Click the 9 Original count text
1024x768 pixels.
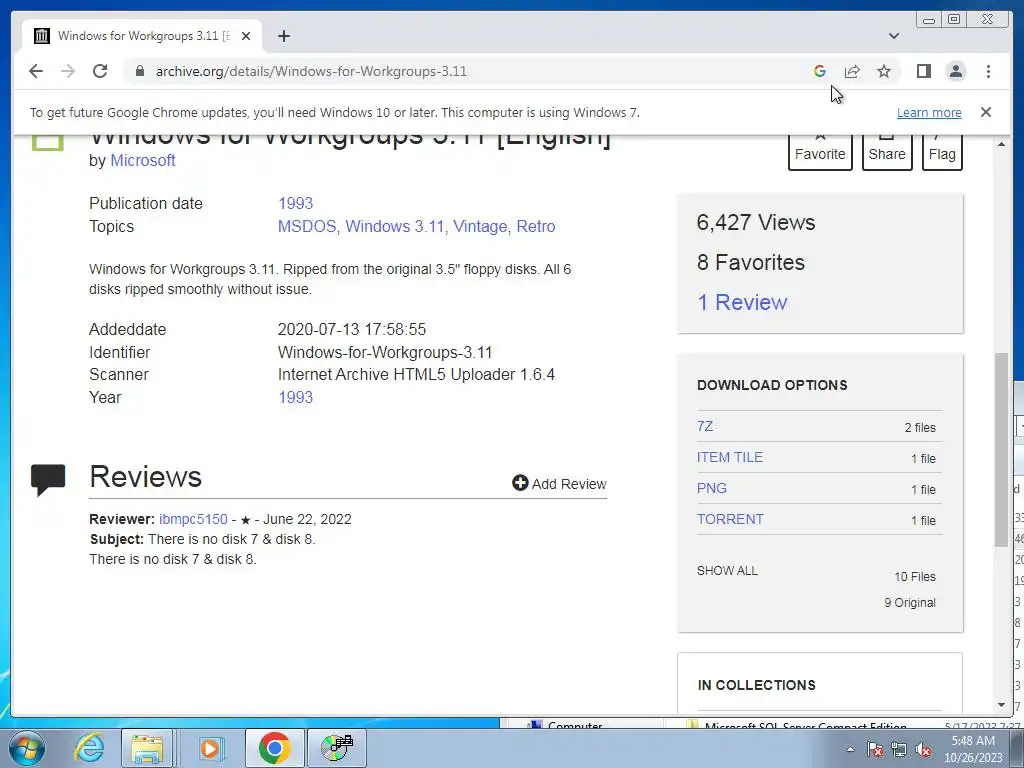click(x=910, y=602)
